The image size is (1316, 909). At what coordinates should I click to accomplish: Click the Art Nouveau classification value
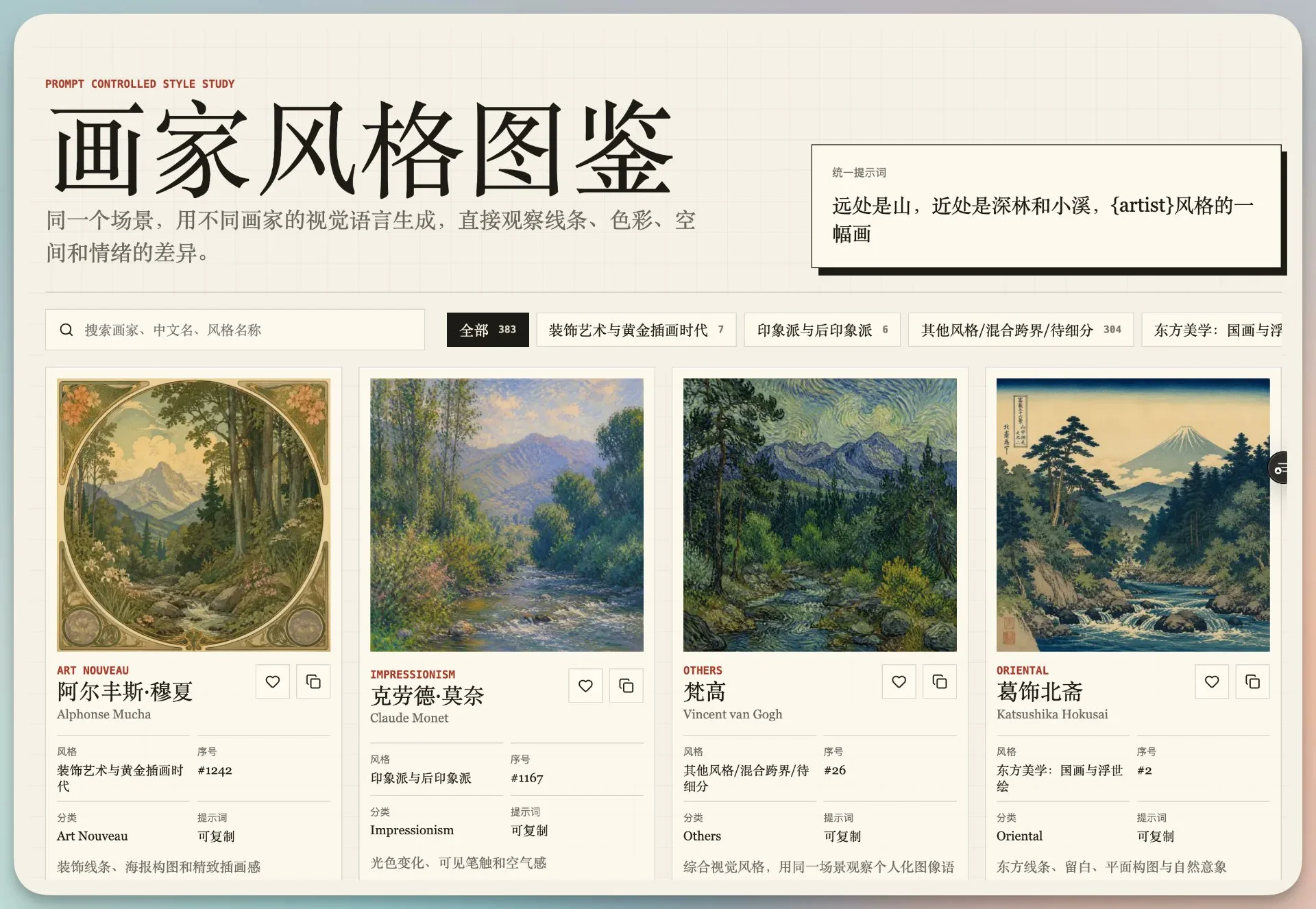(93, 836)
